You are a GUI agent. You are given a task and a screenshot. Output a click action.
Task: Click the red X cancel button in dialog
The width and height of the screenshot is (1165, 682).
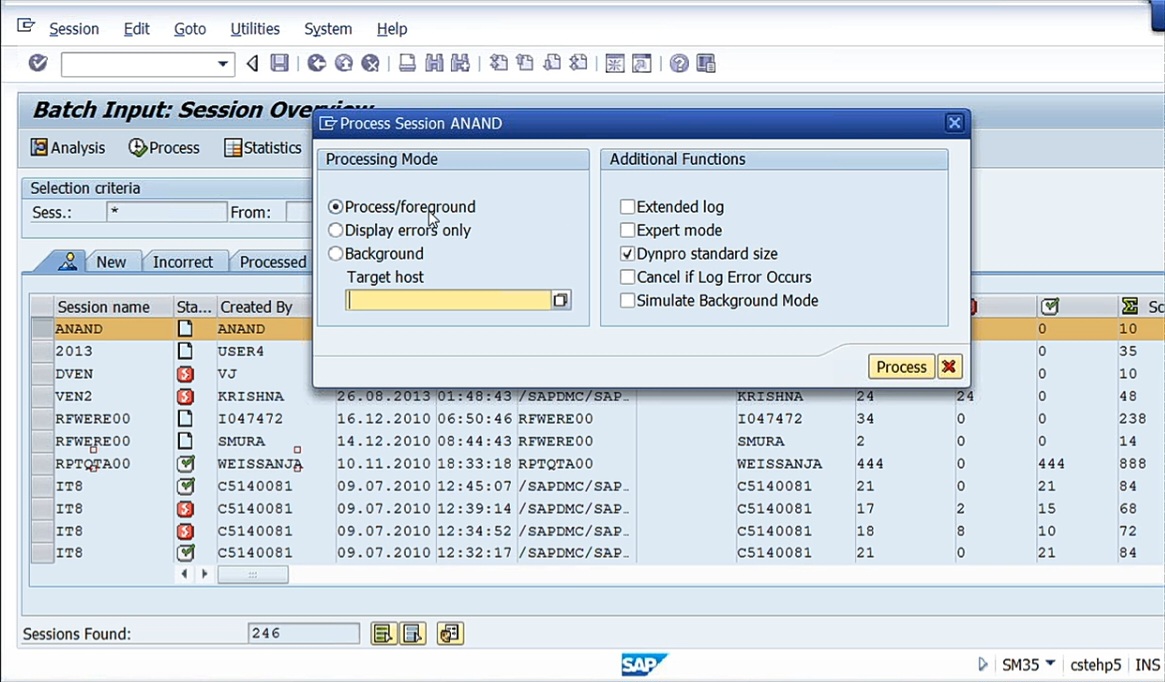click(949, 367)
